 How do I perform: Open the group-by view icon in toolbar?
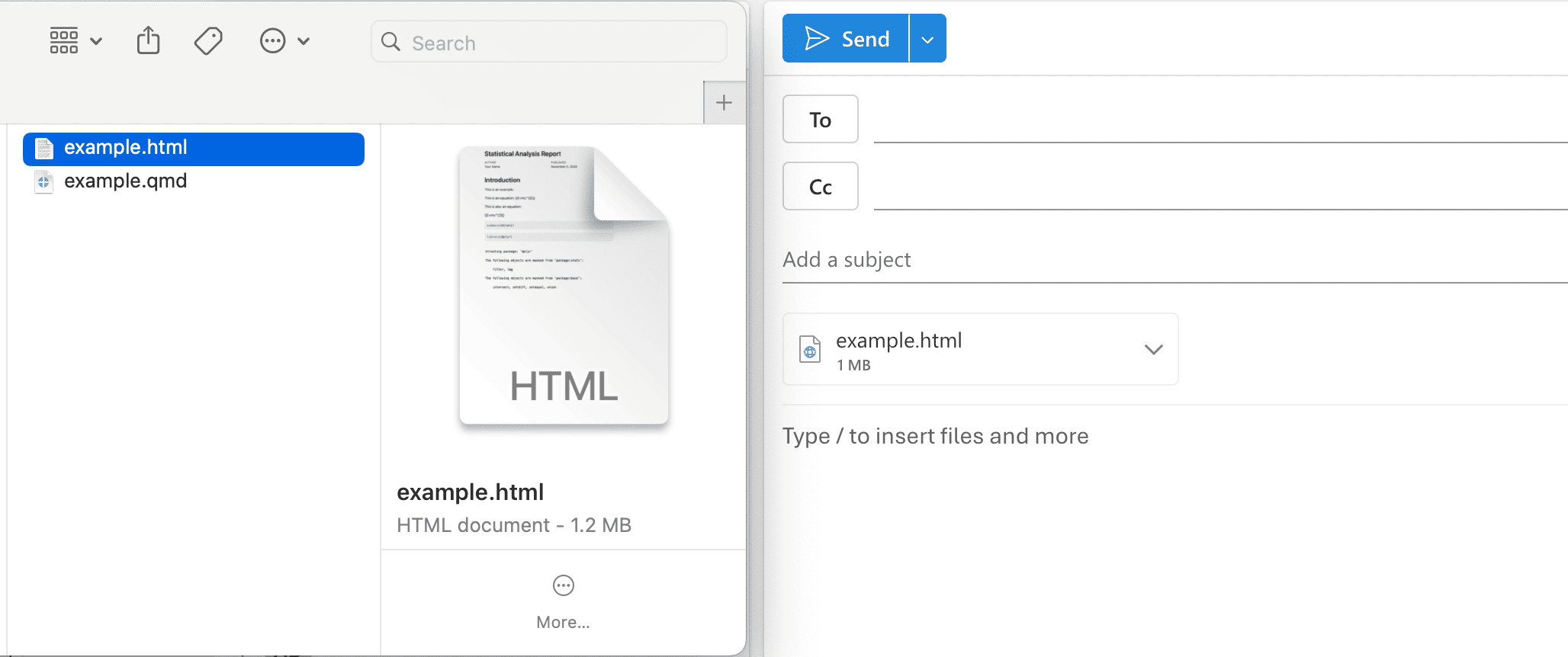(64, 41)
